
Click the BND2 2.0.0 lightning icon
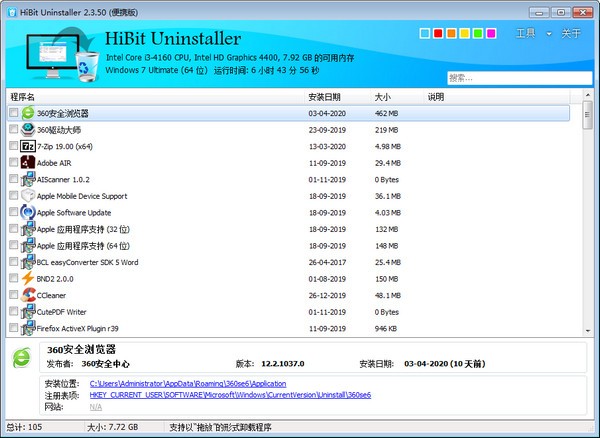[x=28, y=278]
